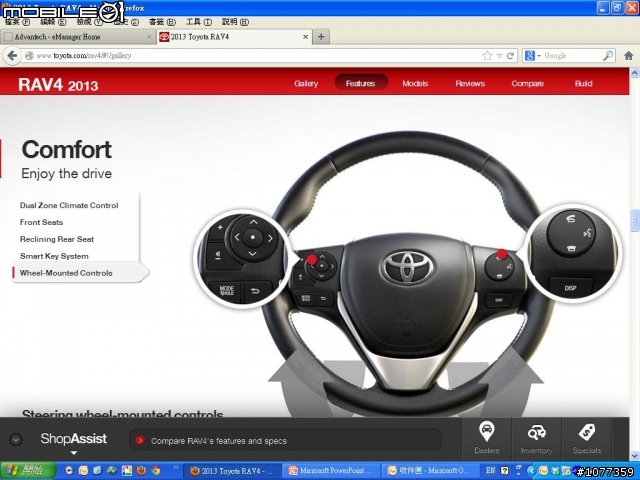Click the page vertical scrollbar thumb
The height and width of the screenshot is (480, 640).
(x=635, y=220)
